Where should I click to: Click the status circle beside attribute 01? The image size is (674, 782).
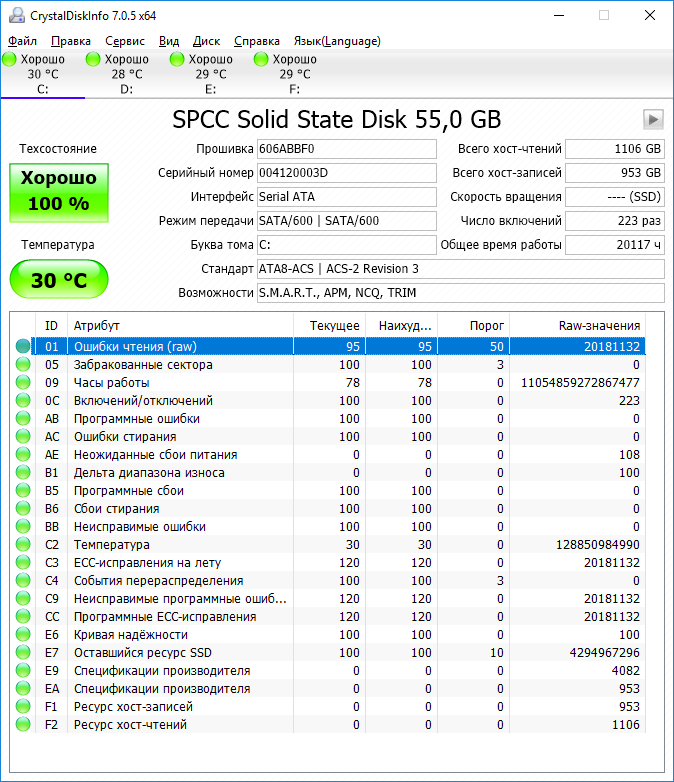click(23, 346)
